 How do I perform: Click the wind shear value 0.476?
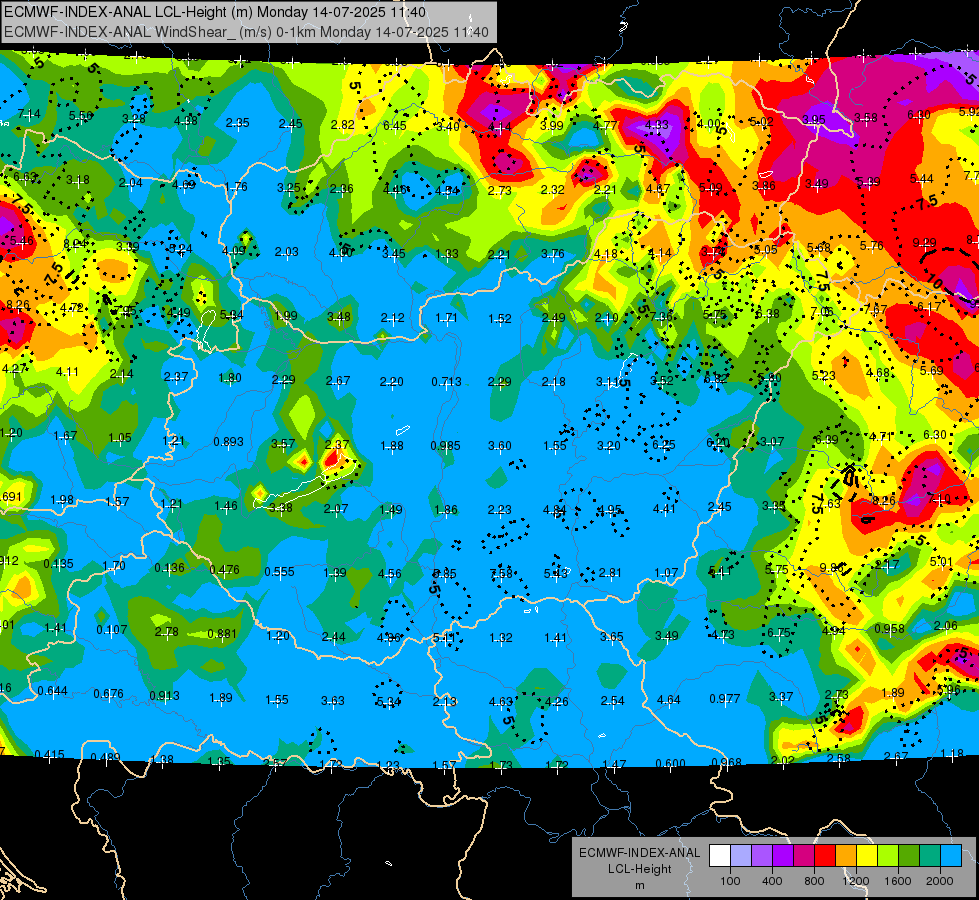pyautogui.click(x=225, y=569)
